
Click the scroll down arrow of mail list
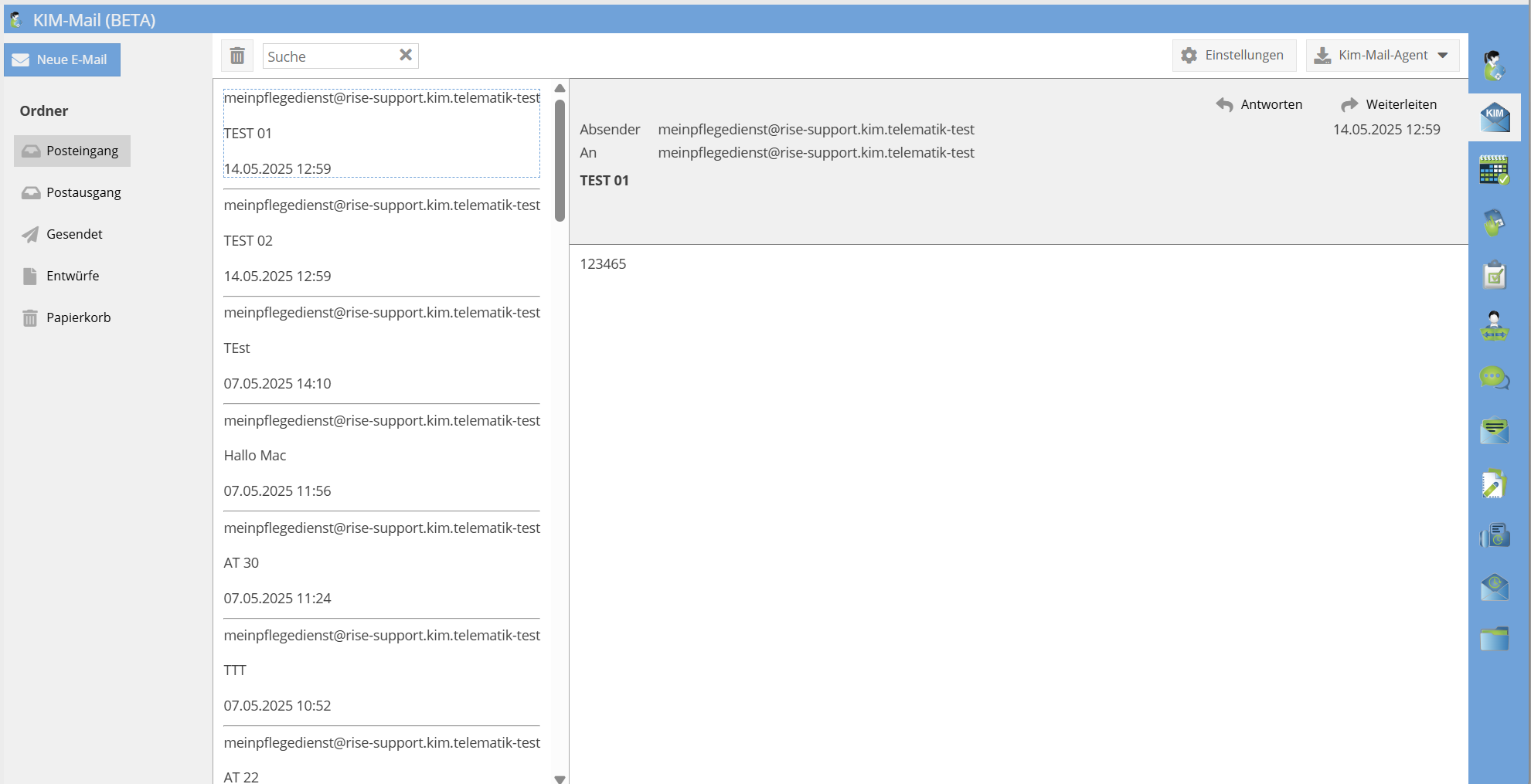click(560, 779)
